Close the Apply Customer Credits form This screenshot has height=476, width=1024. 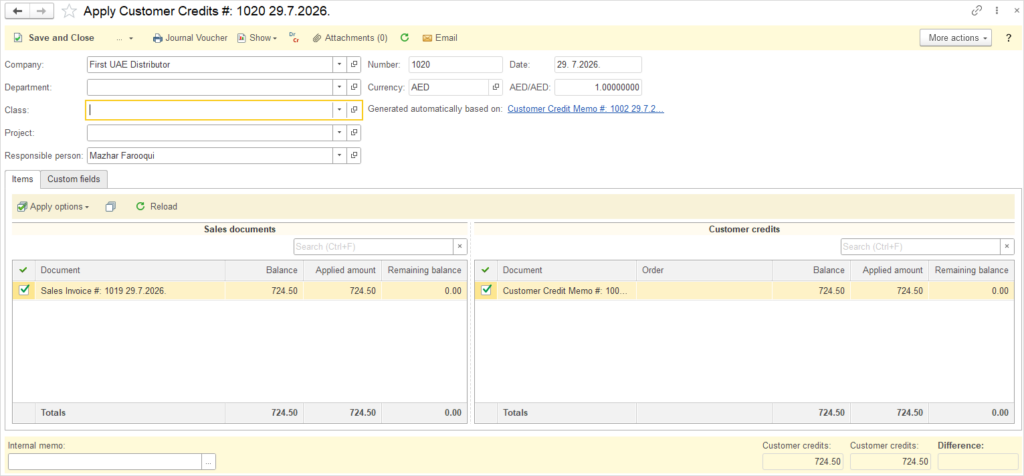[x=1014, y=10]
